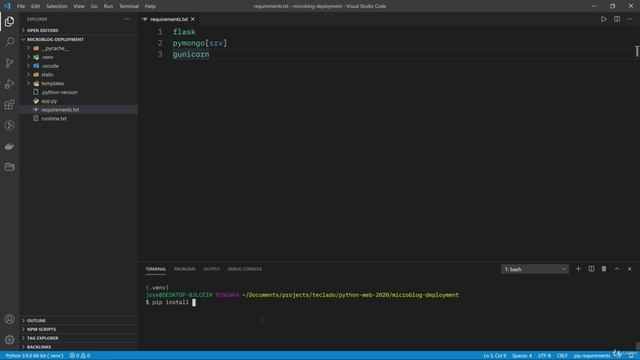The image size is (640, 360).
Task: Show errors and warnings count in status bar
Action: pos(80,356)
